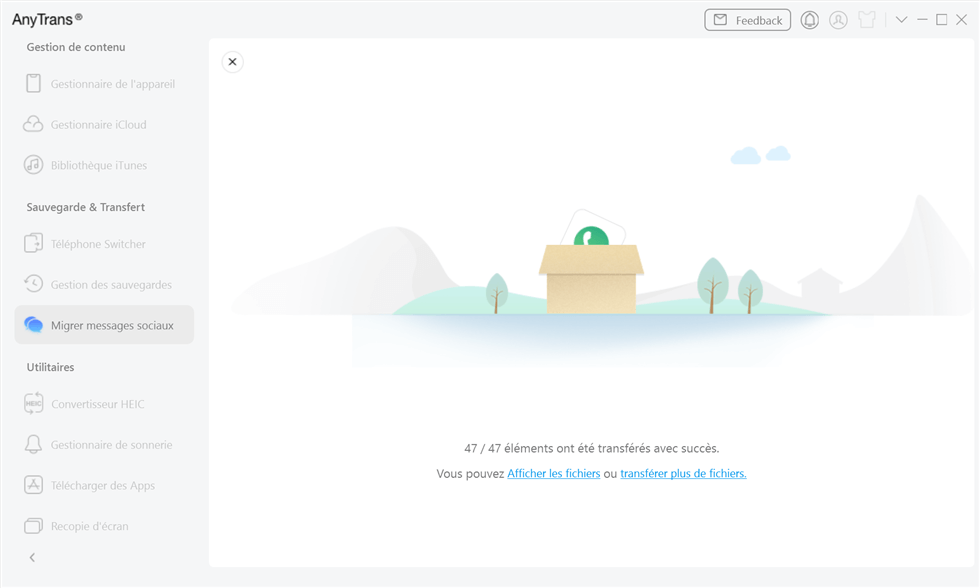980x588 pixels.
Task: Select Migrer messages sociaux menu item
Action: click(x=104, y=325)
